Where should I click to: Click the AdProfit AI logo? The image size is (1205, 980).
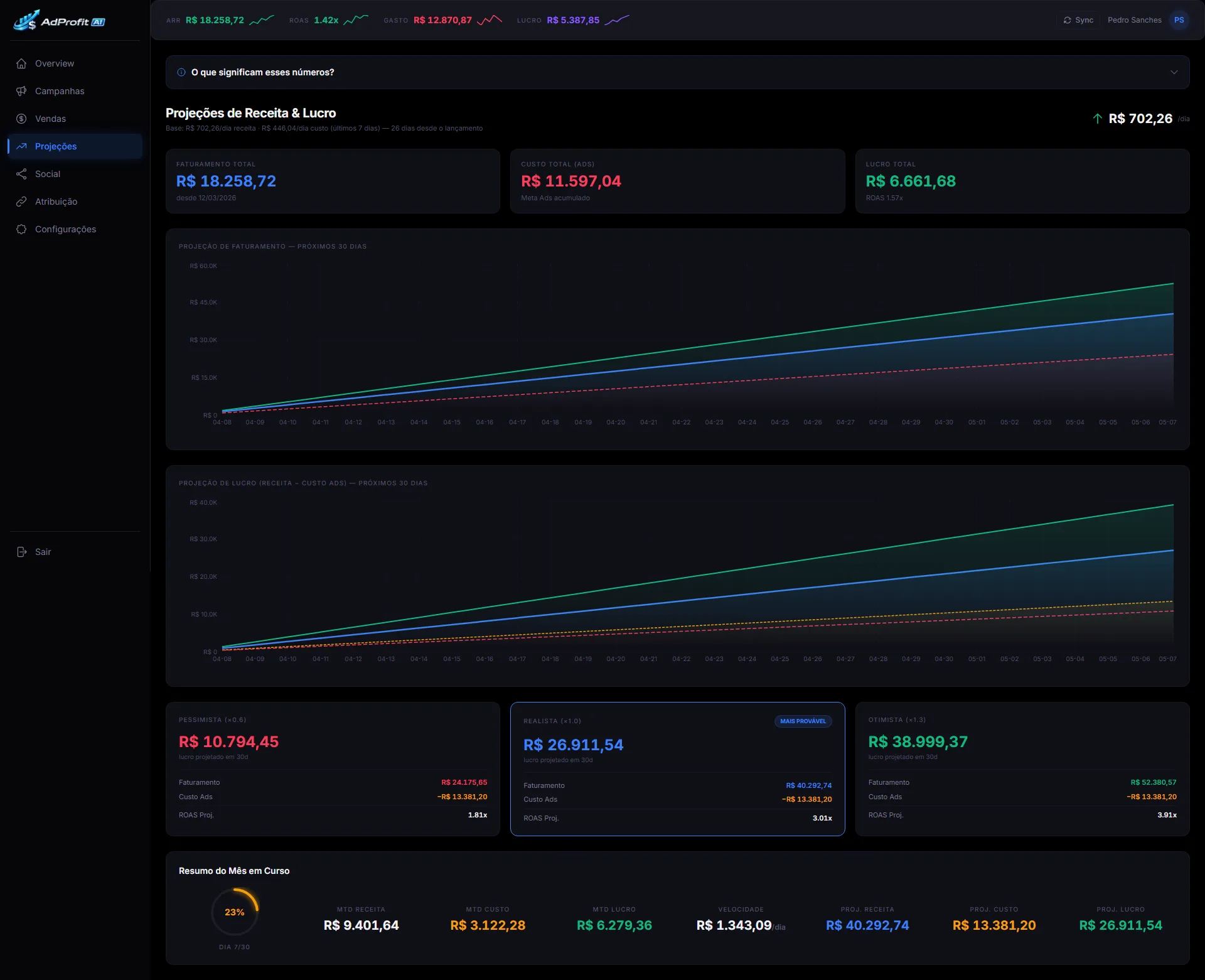pos(60,21)
